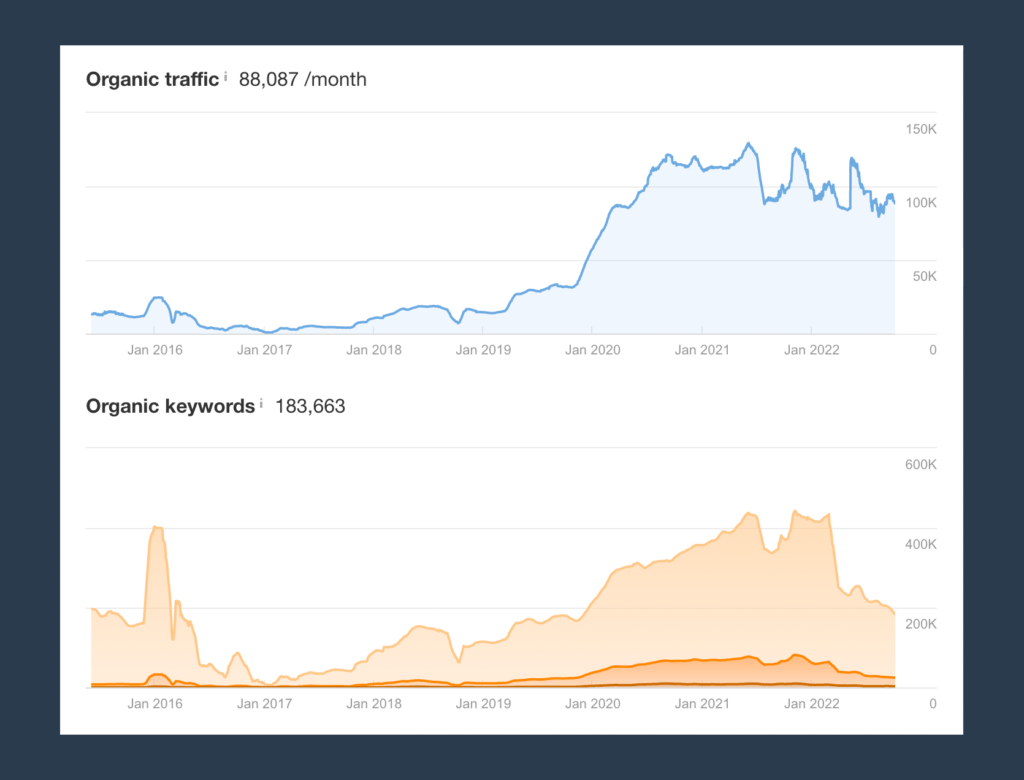This screenshot has height=780, width=1024.
Task: Click 'Jan 2021' on the keywords chart axis
Action: (x=702, y=704)
